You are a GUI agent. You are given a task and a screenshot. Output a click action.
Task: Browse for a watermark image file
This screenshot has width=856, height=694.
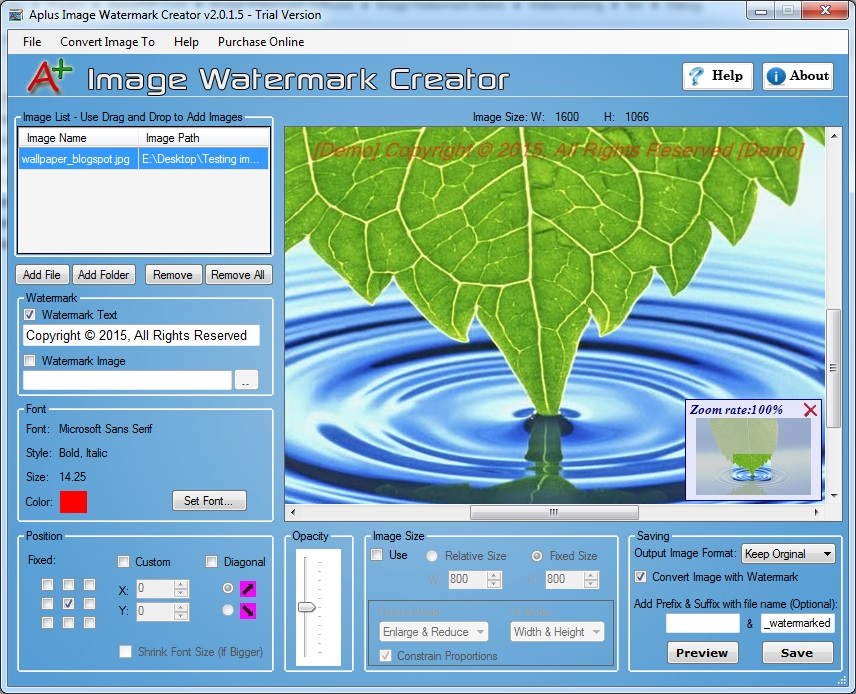click(x=246, y=380)
